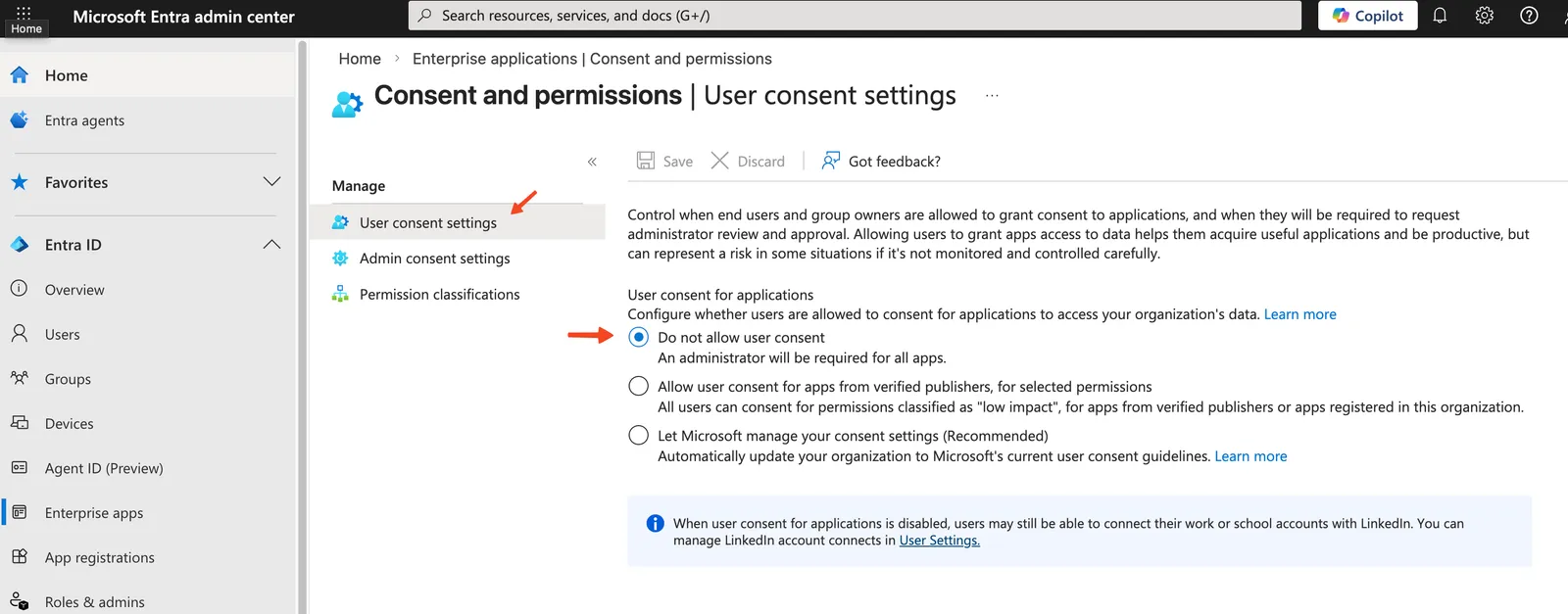The height and width of the screenshot is (614, 1568).
Task: Click the Save disk icon
Action: [646, 161]
